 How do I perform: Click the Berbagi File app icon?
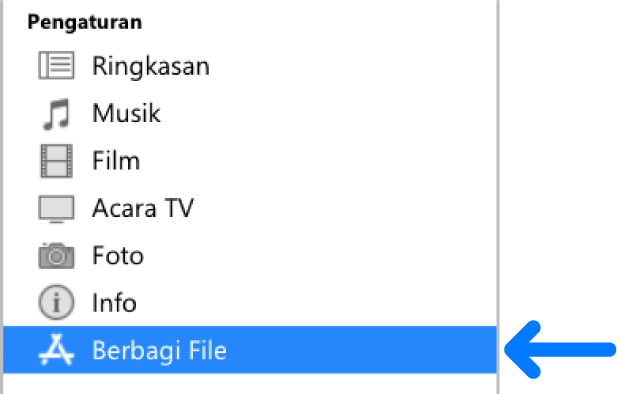pyautogui.click(x=56, y=350)
